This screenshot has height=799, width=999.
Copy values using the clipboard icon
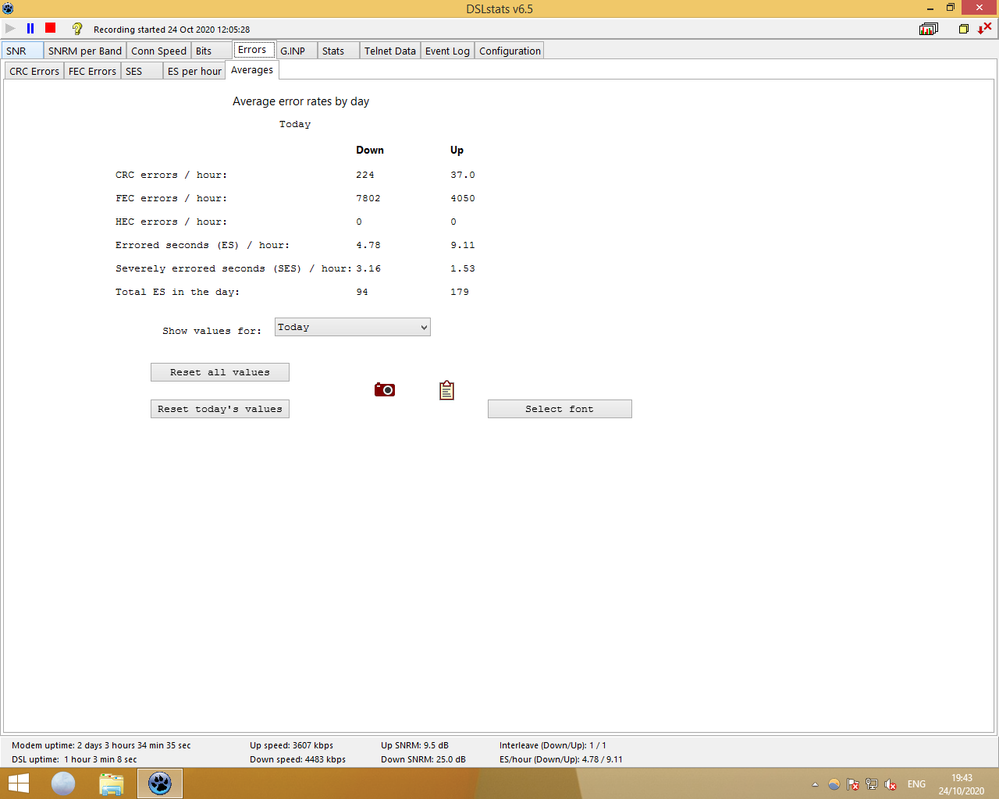click(x=447, y=390)
